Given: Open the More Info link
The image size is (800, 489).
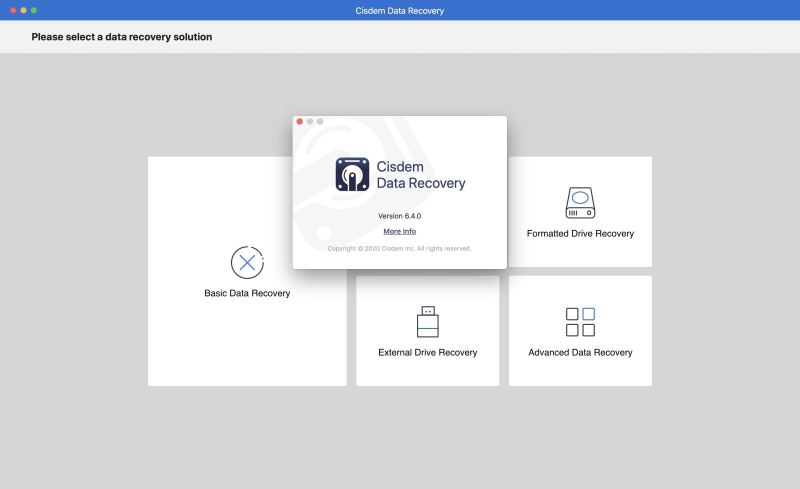Looking at the screenshot, I should [x=399, y=231].
